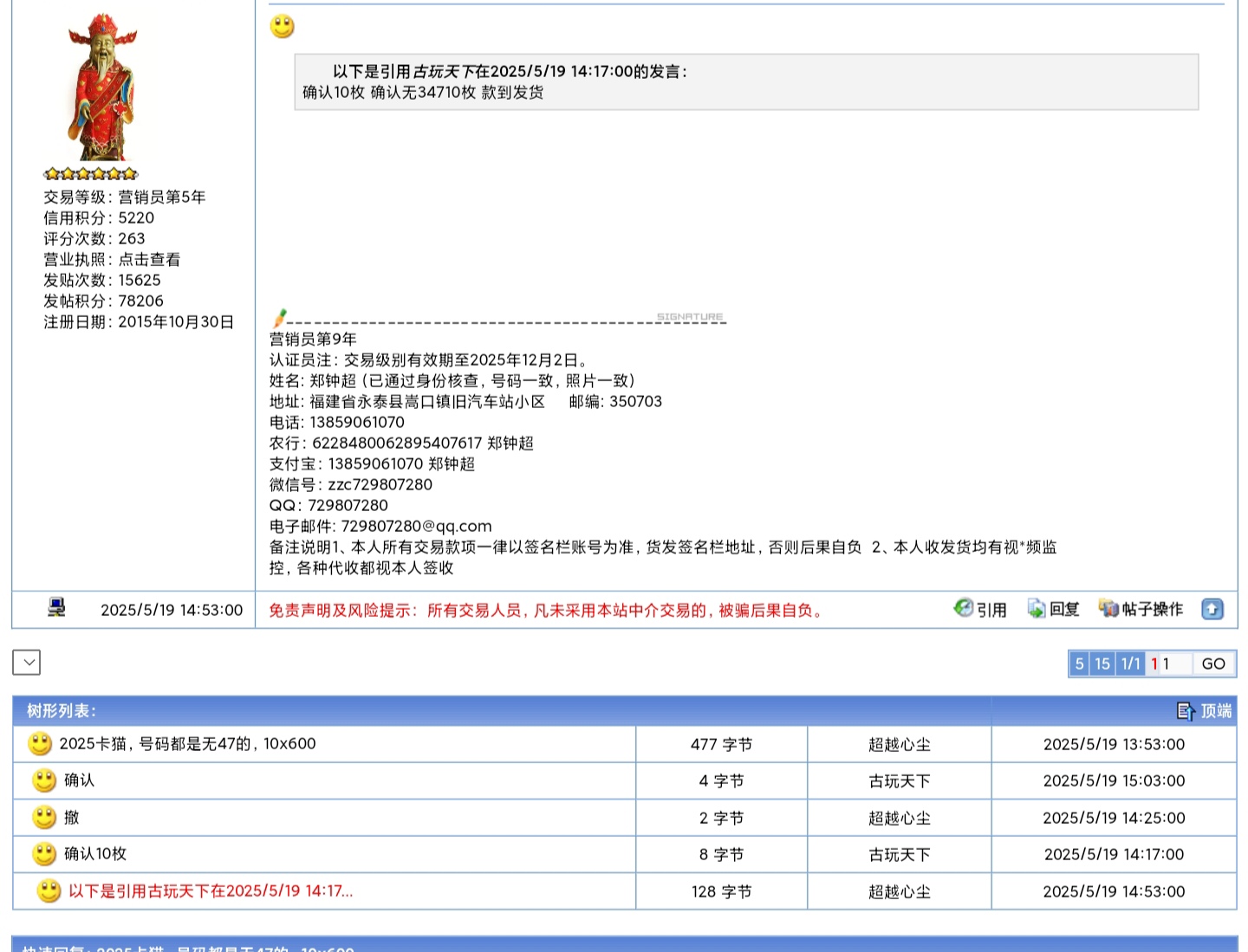Click the 顶端 icon in tree list header
Image resolution: width=1248 pixels, height=952 pixels.
pos(1186,710)
